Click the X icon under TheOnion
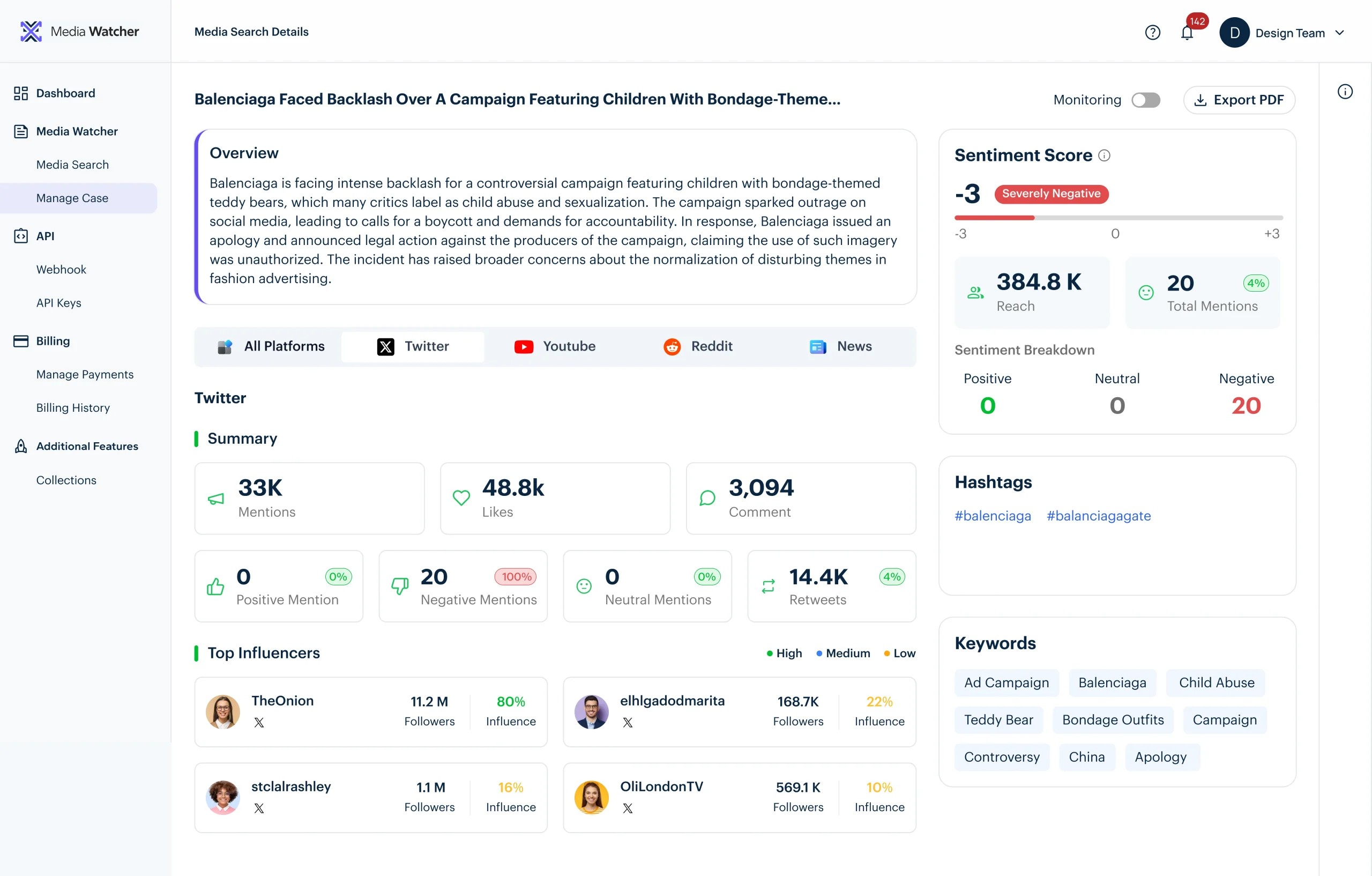The height and width of the screenshot is (876, 1372). pyautogui.click(x=259, y=722)
